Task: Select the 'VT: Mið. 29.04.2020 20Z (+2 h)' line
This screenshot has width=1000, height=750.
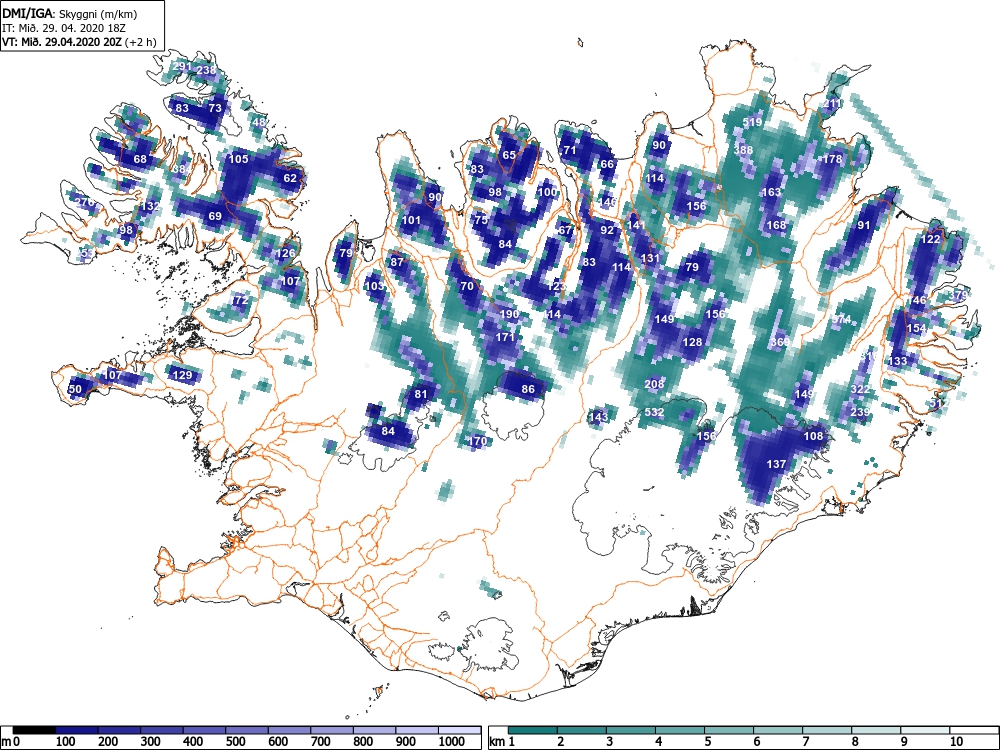Action: tap(79, 42)
